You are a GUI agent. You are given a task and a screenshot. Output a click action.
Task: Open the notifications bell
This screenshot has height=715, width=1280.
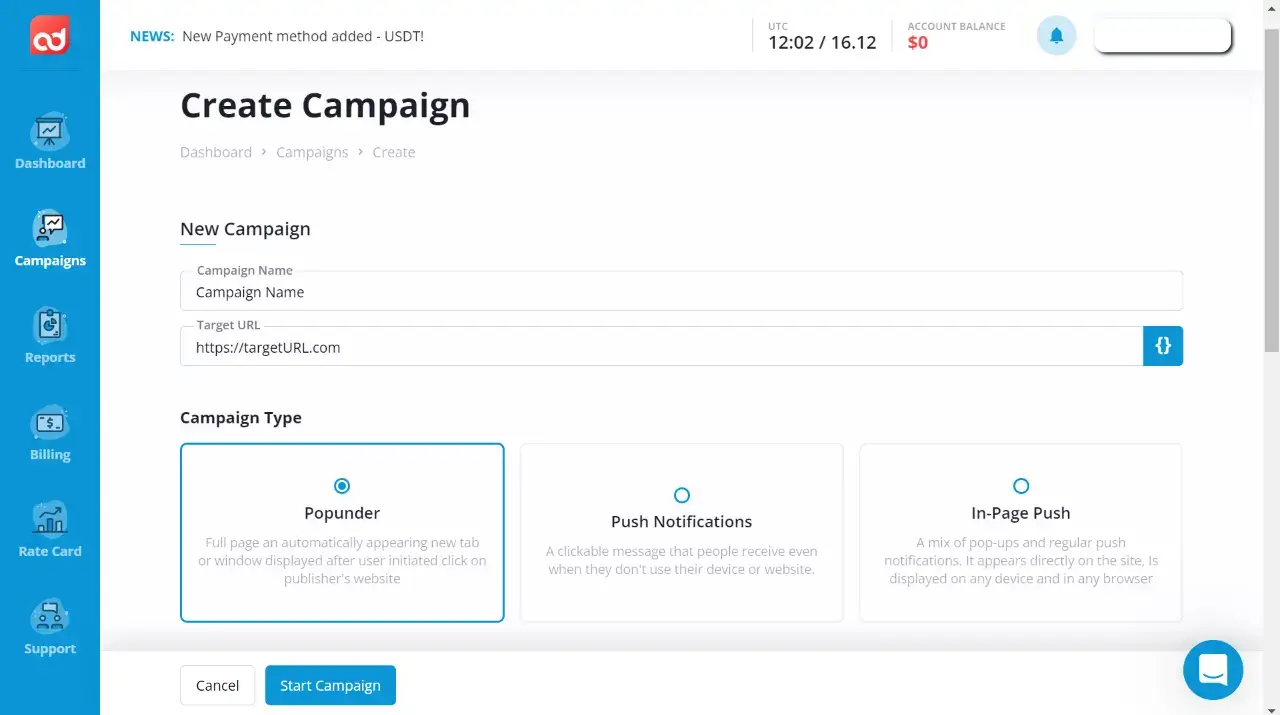tap(1056, 35)
